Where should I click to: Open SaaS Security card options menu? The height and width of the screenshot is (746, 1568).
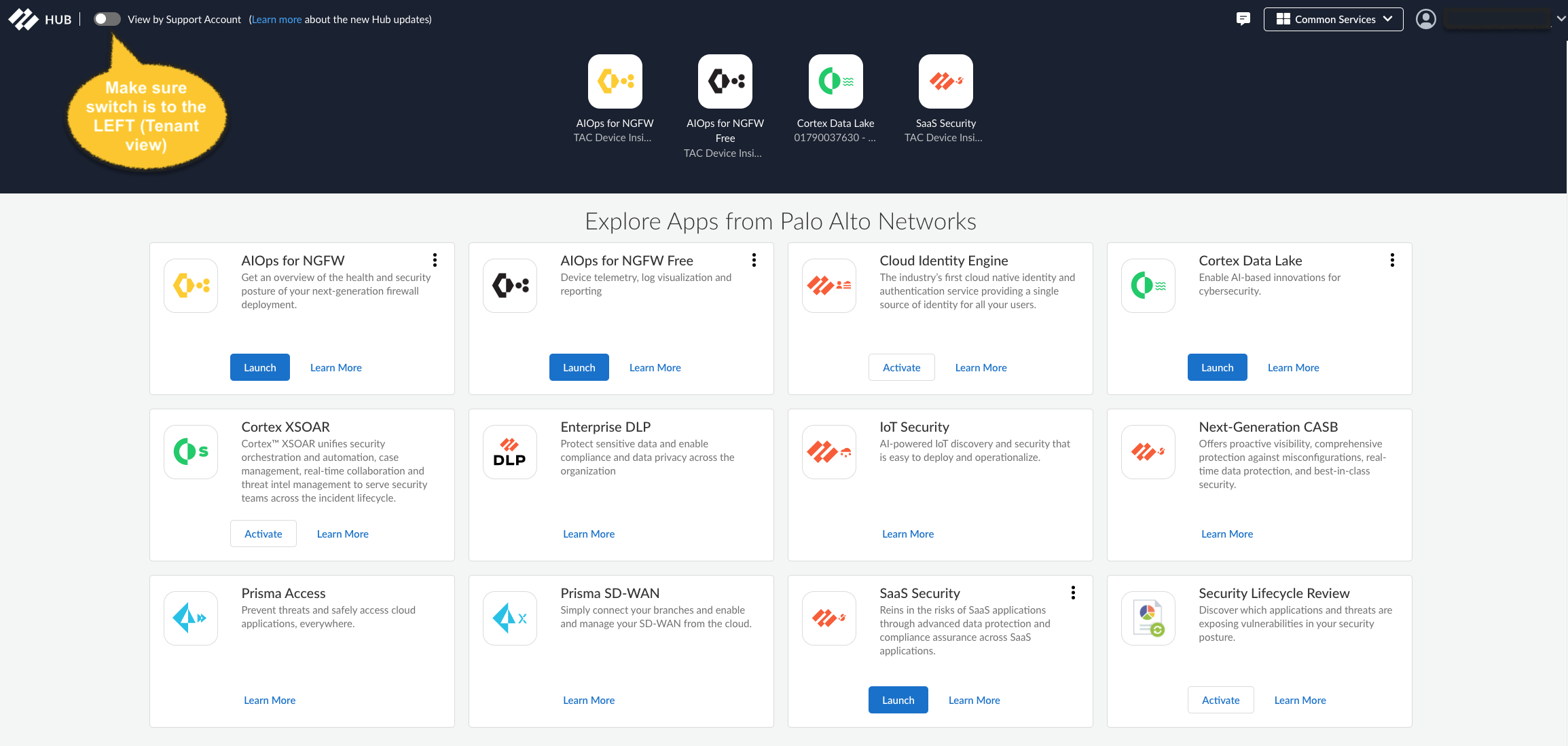coord(1073,593)
